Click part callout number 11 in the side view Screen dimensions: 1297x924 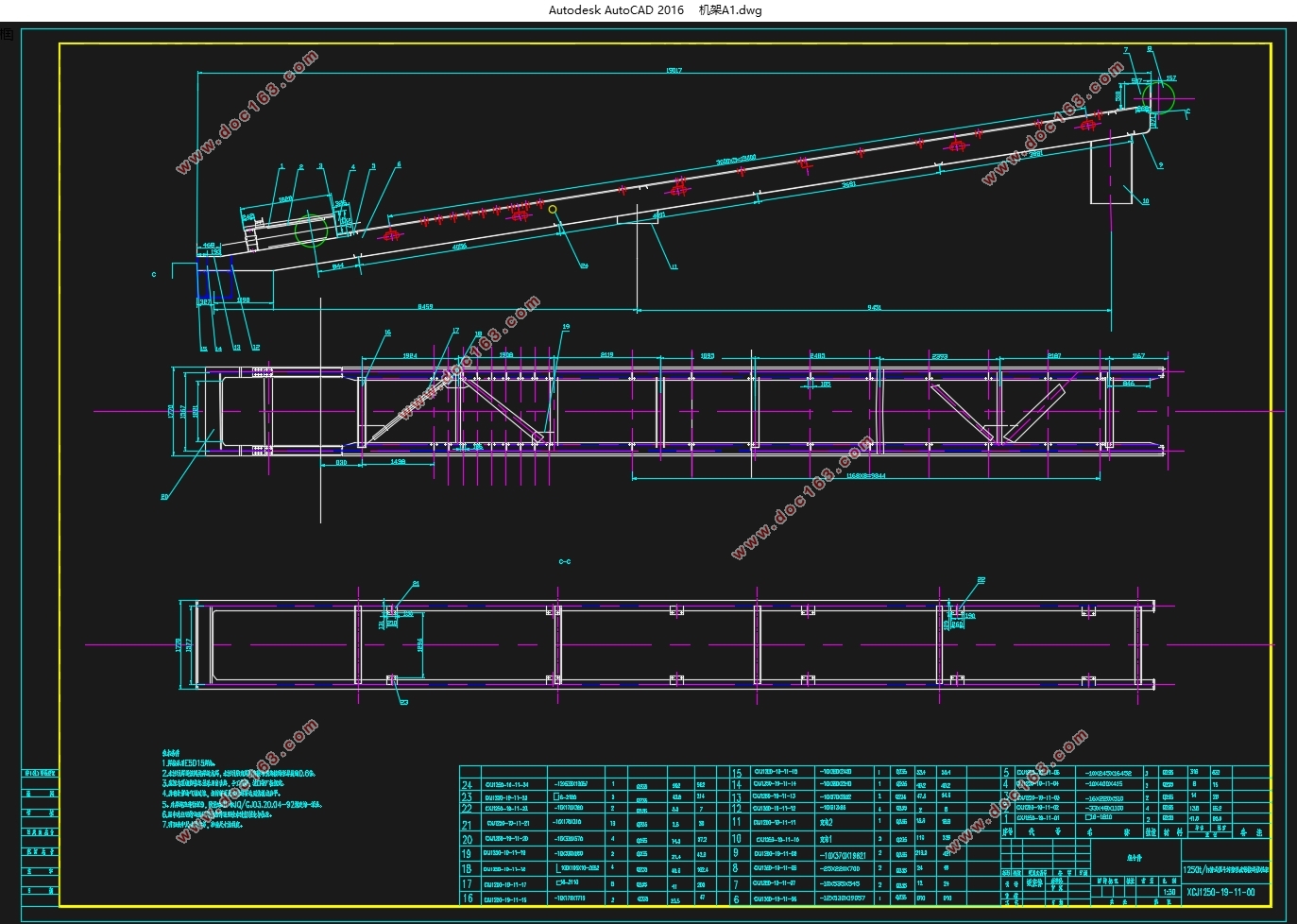(x=674, y=267)
